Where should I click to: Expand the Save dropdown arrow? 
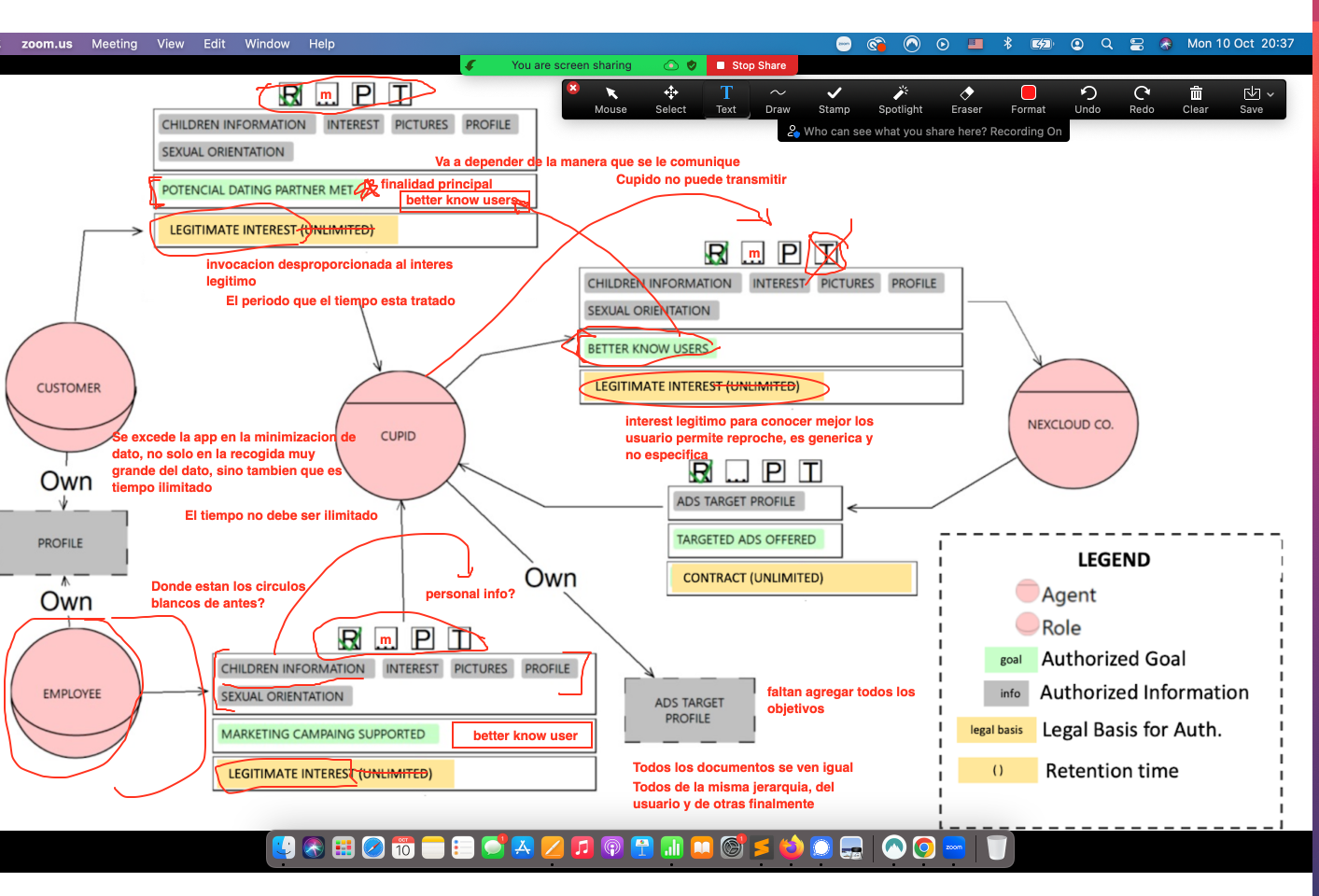click(x=1270, y=94)
